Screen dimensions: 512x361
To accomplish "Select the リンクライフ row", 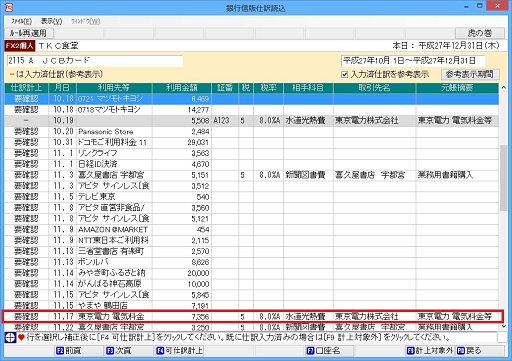I will tap(252, 153).
